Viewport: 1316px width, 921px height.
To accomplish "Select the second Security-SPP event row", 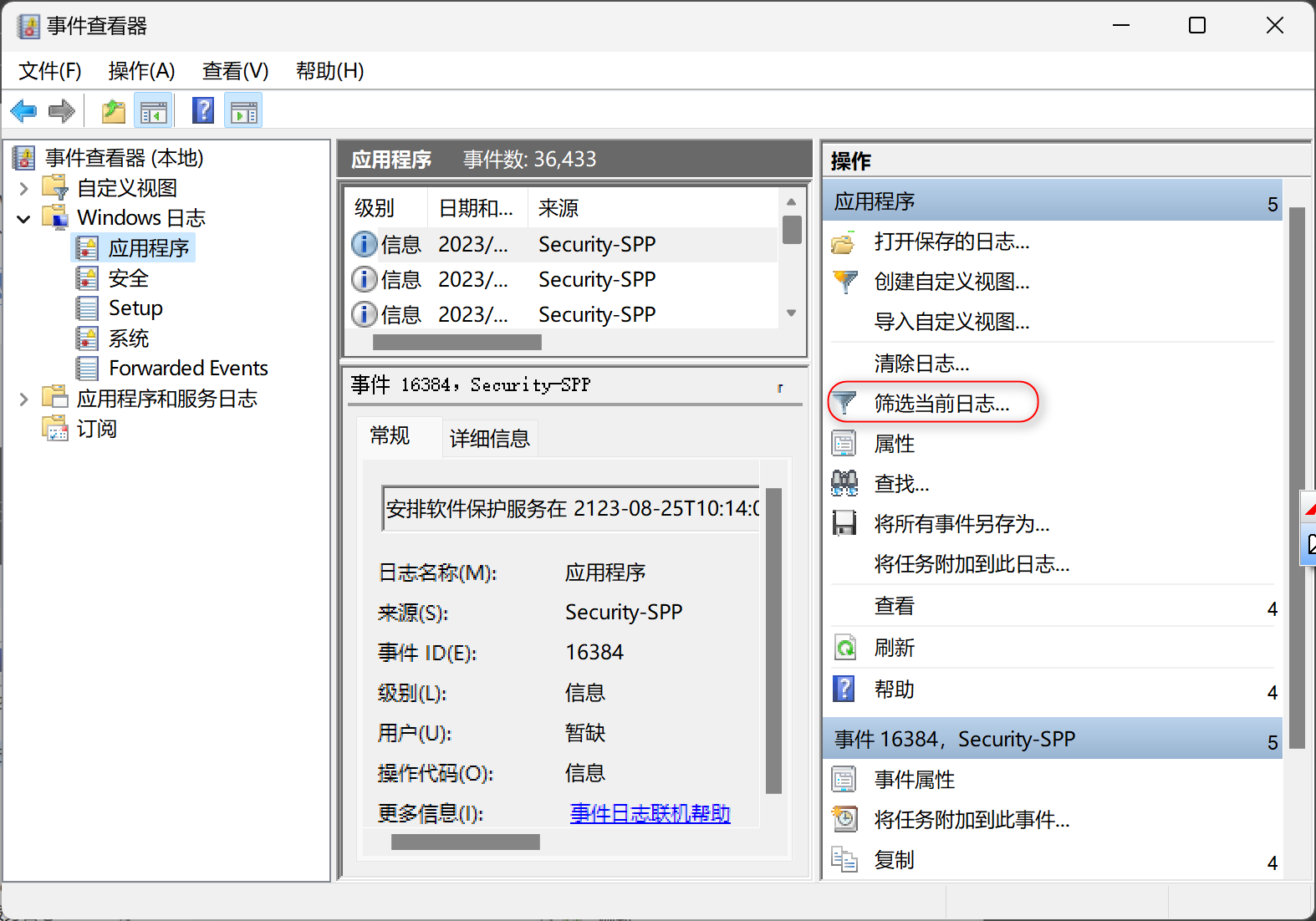I will coord(564,279).
